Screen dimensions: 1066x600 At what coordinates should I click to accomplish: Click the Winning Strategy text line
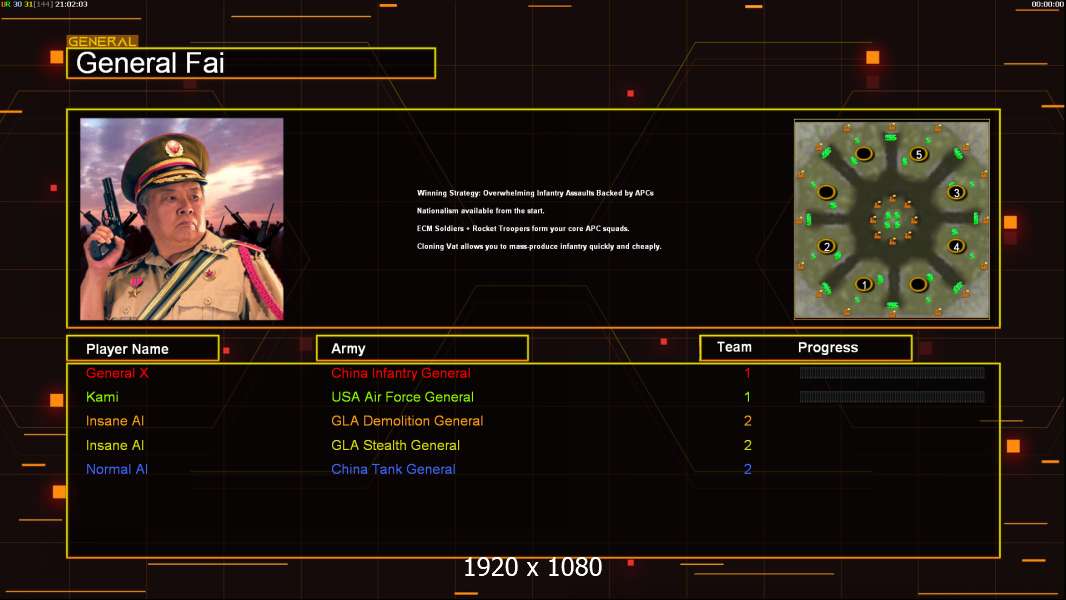[535, 193]
